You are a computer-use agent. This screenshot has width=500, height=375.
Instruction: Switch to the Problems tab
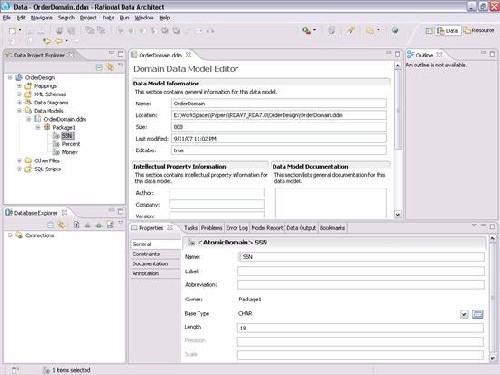211,228
